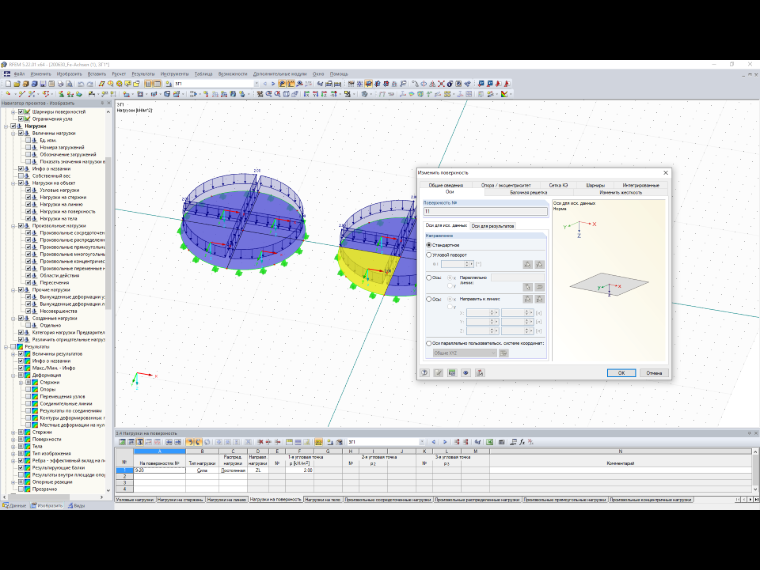760x570 pixels.
Task: Expand the 'Стержни' results tree node
Action: (14, 432)
